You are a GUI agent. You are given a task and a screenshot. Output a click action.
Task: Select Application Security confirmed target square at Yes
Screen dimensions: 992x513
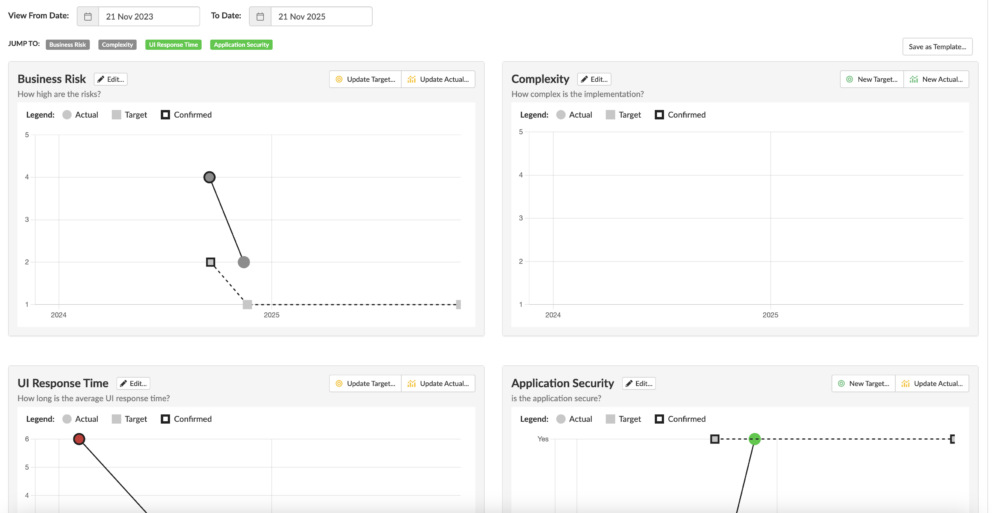(x=714, y=439)
